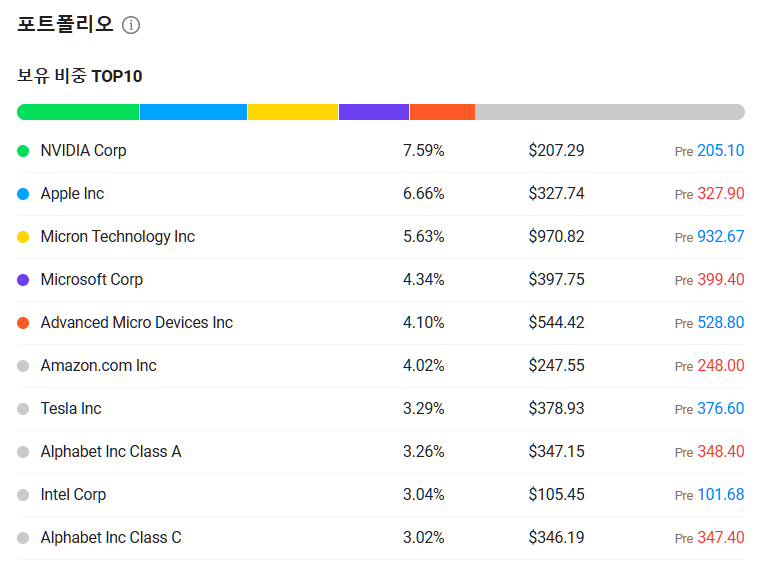Click Intel weight 3.04%
The width and height of the screenshot is (761, 568).
coord(424,494)
